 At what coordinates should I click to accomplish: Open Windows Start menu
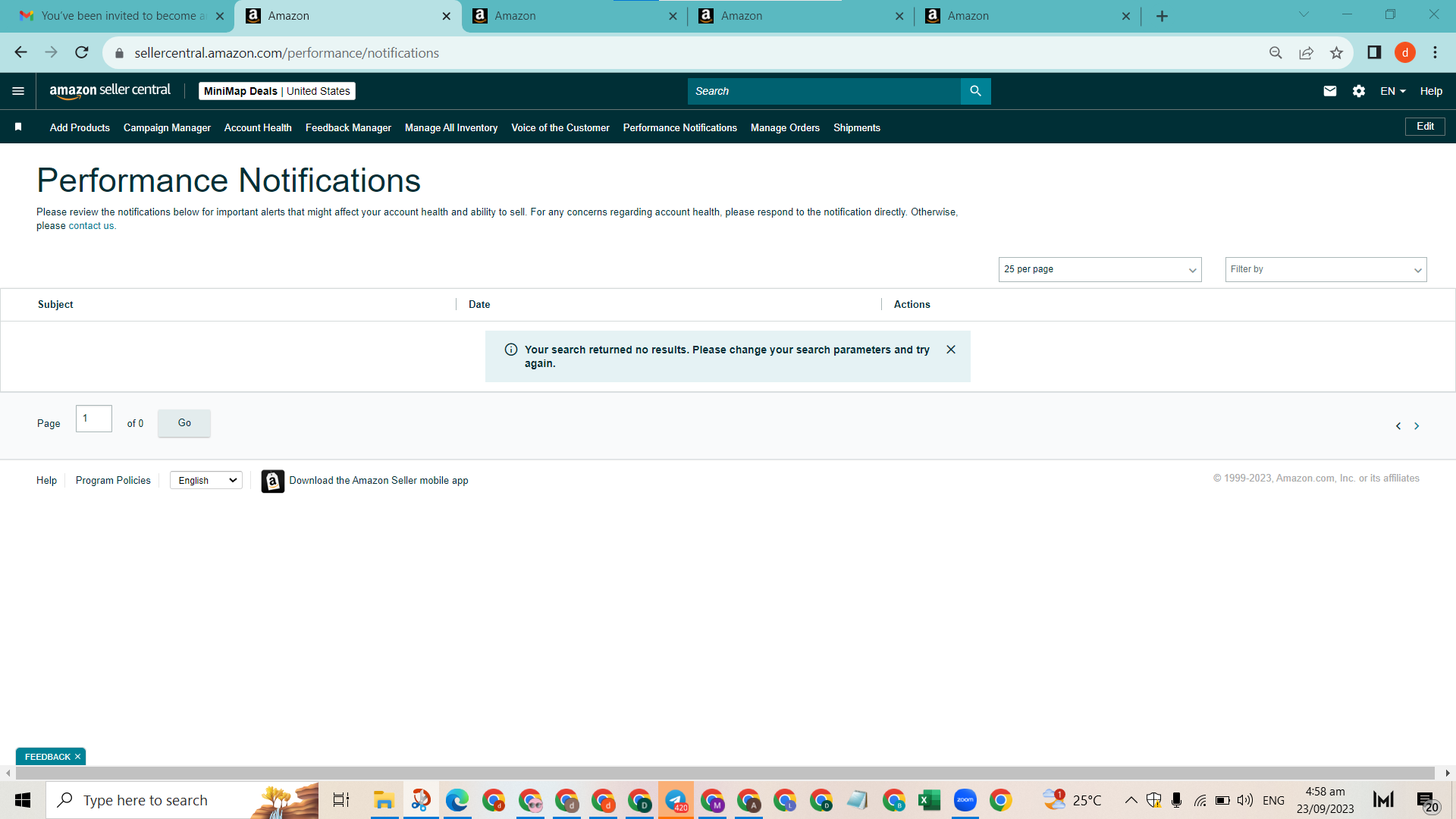tap(23, 800)
